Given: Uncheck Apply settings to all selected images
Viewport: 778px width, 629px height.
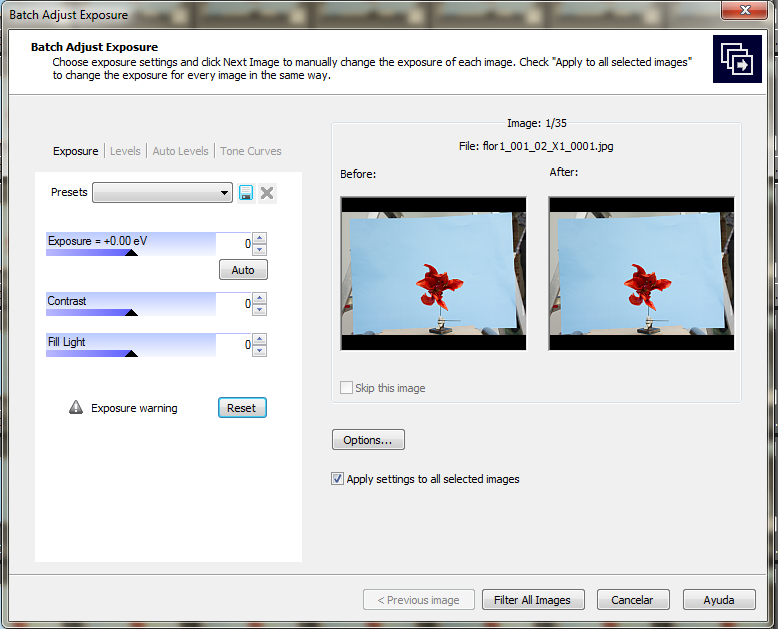Looking at the screenshot, I should [337, 479].
